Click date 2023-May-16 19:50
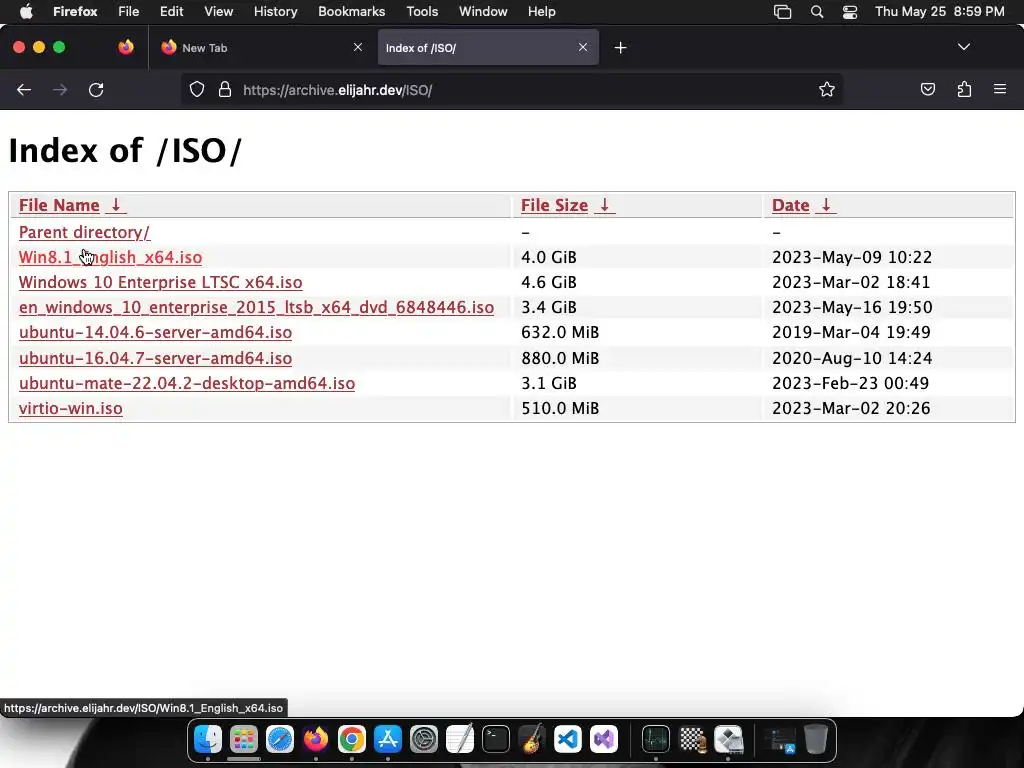The height and width of the screenshot is (768, 1024). coord(852,308)
